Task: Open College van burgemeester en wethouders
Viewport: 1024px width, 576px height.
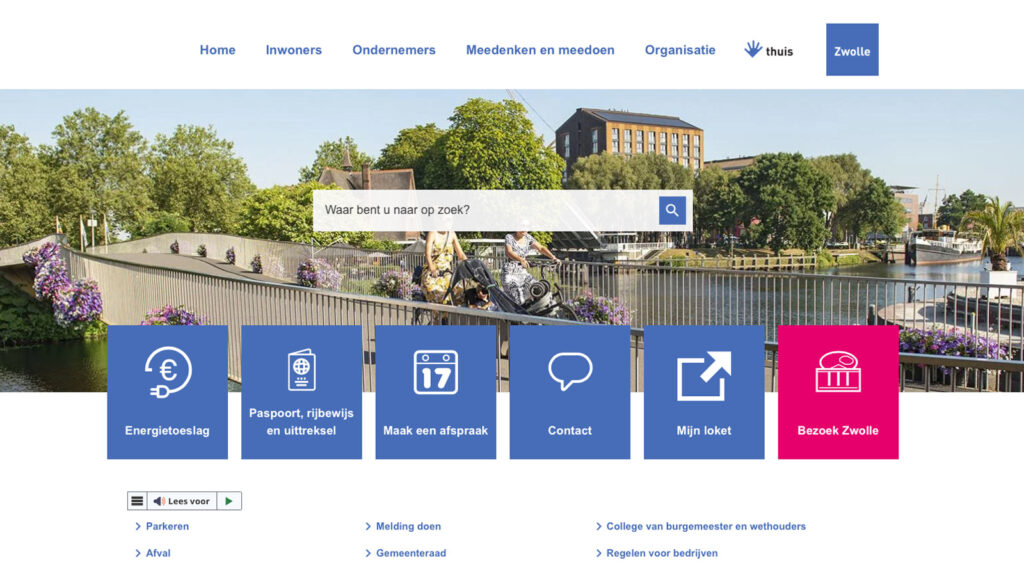Action: click(x=706, y=526)
